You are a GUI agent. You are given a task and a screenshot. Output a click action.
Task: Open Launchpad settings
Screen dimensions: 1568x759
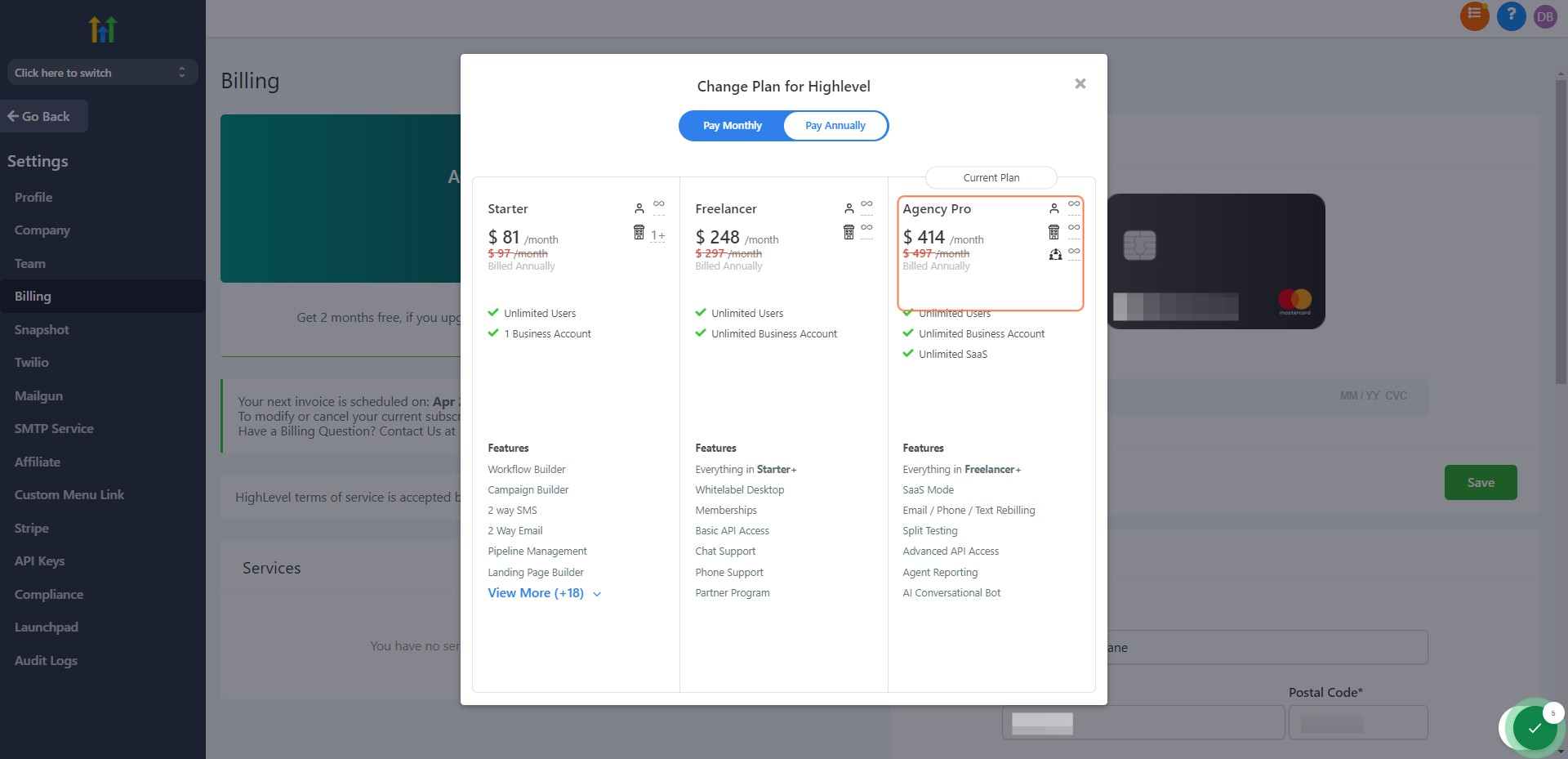point(47,627)
